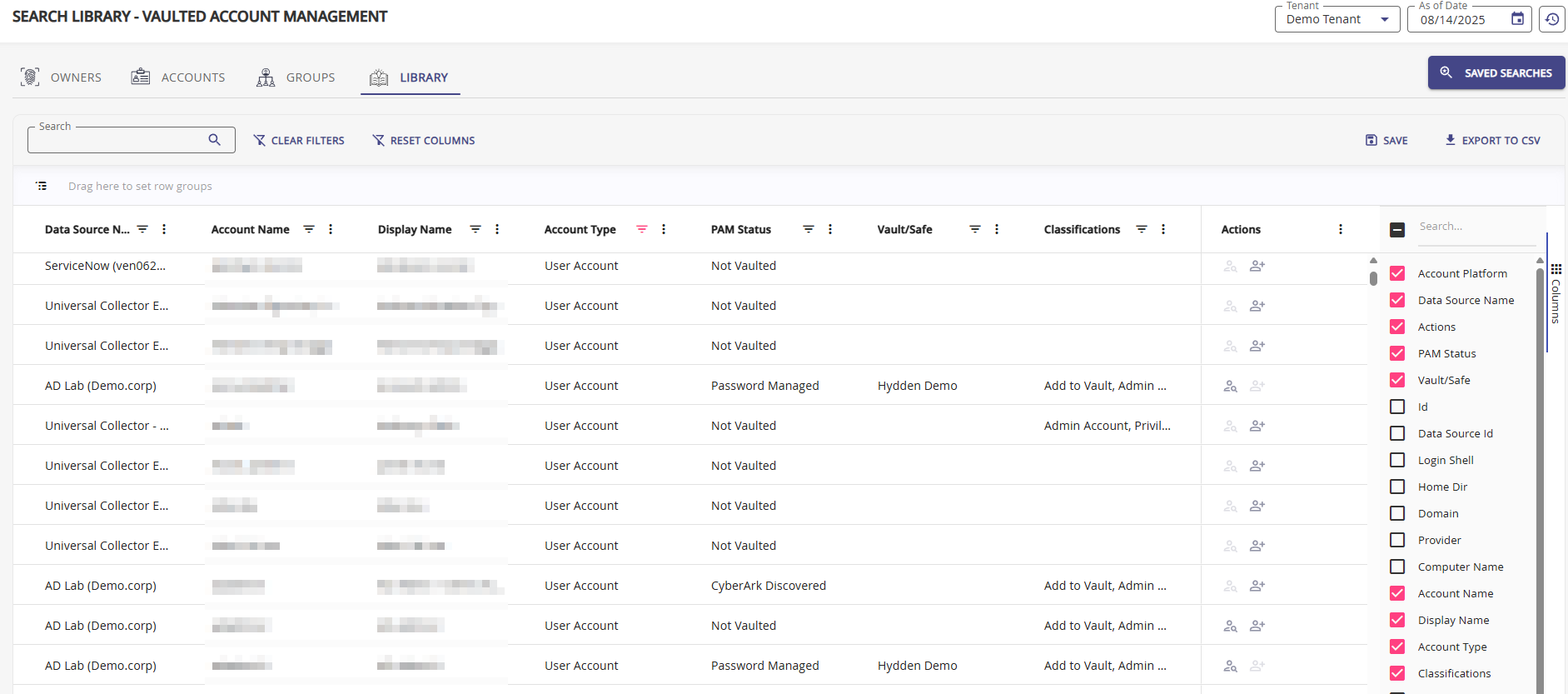The image size is (1568, 694).
Task: Click add-user icon in ServiceNow row
Action: point(1257,266)
